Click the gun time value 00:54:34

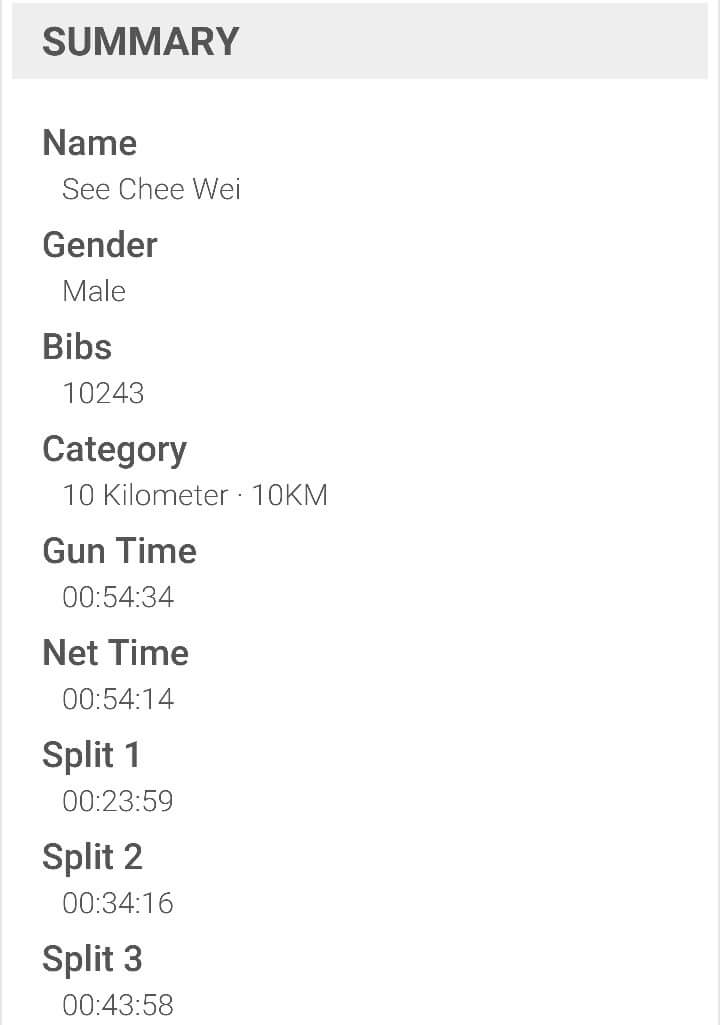tap(118, 597)
